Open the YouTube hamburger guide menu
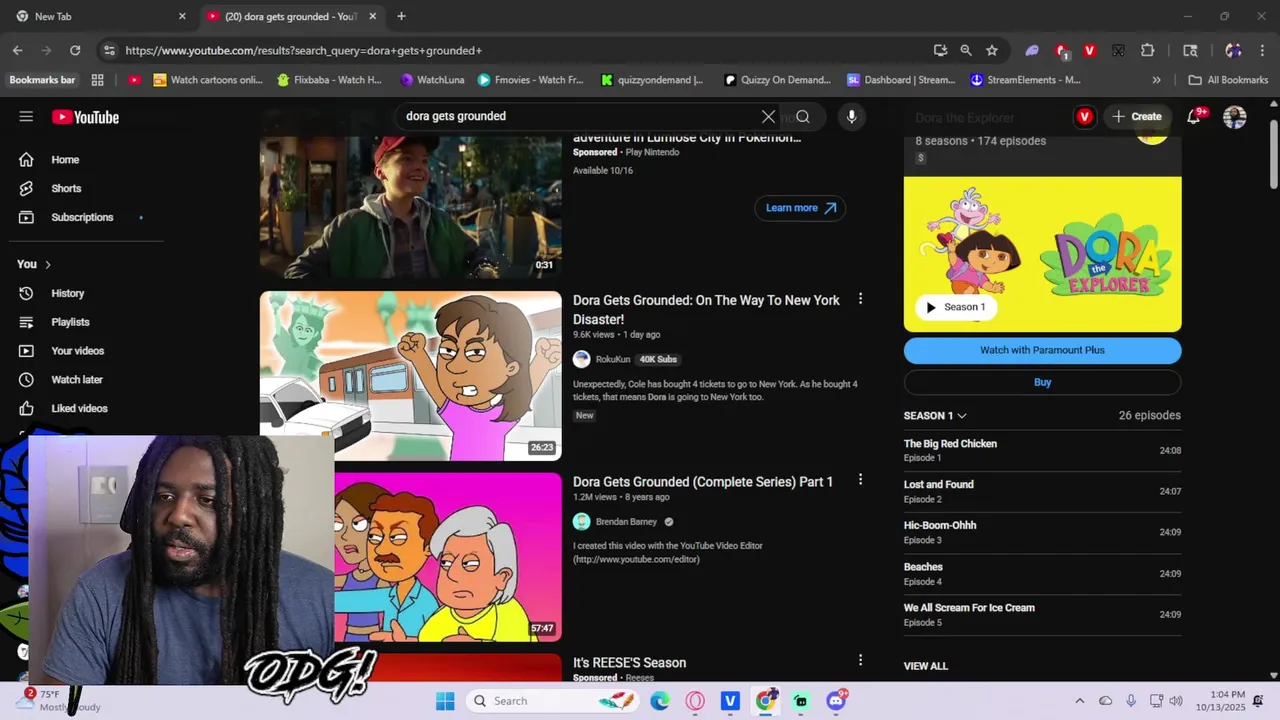1280x720 pixels. [x=26, y=117]
